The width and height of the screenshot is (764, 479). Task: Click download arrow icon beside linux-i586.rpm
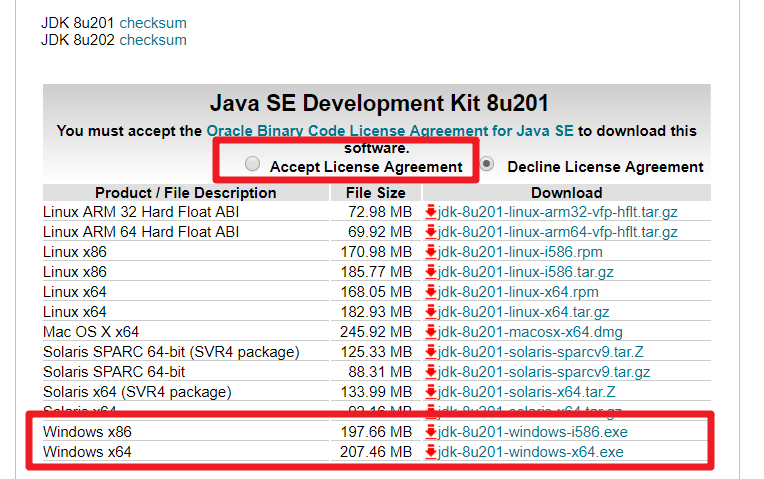click(x=431, y=252)
